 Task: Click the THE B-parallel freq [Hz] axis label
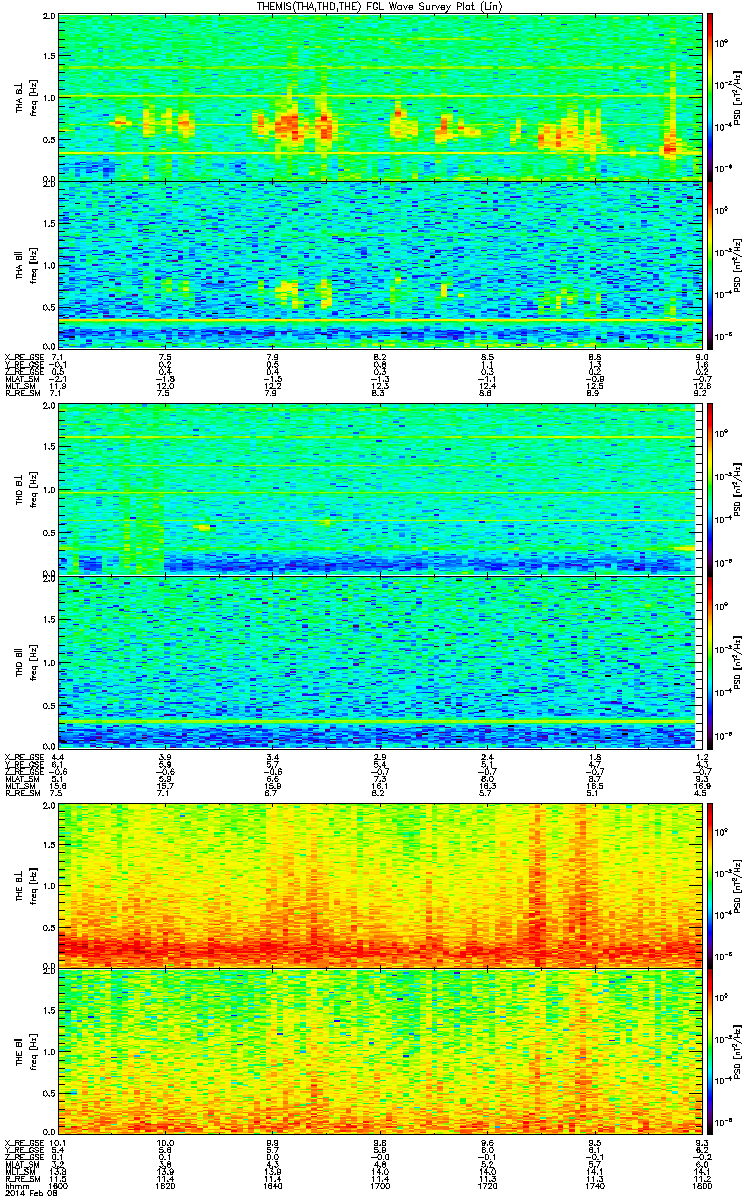pos(32,1053)
